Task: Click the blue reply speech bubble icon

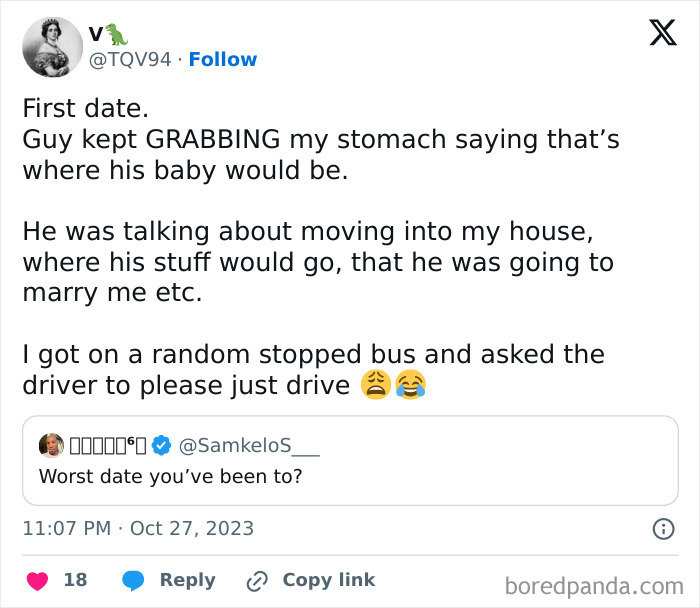Action: tap(133, 580)
